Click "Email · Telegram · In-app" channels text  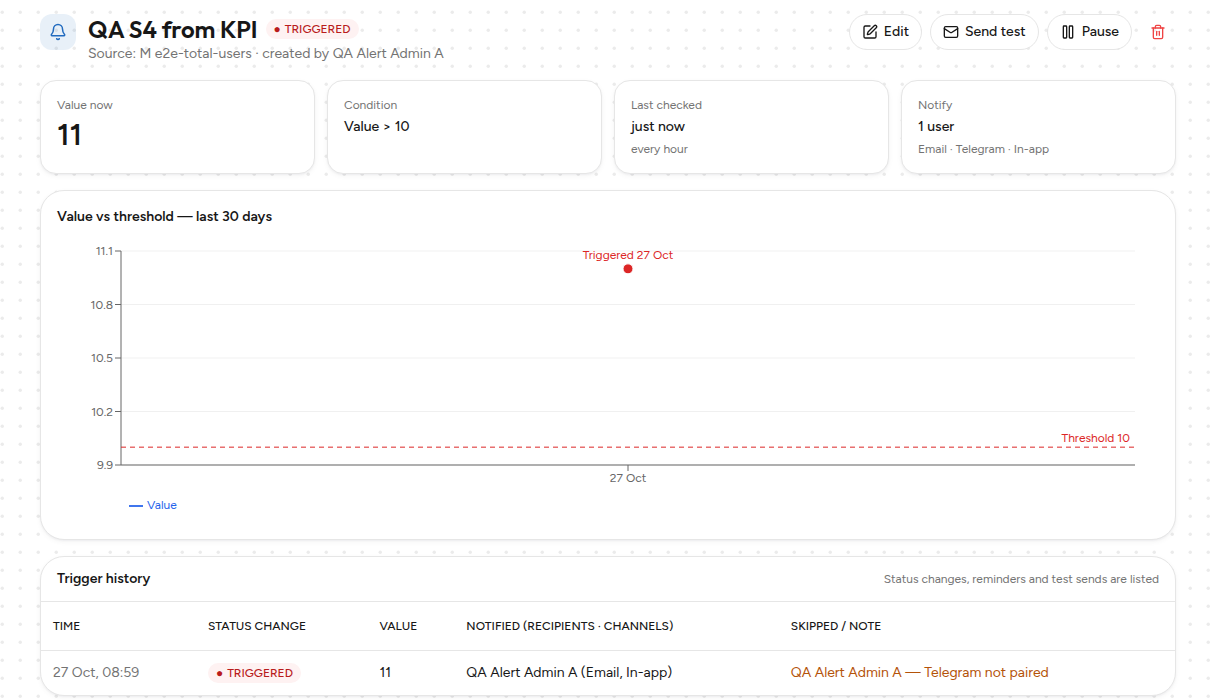(x=983, y=149)
